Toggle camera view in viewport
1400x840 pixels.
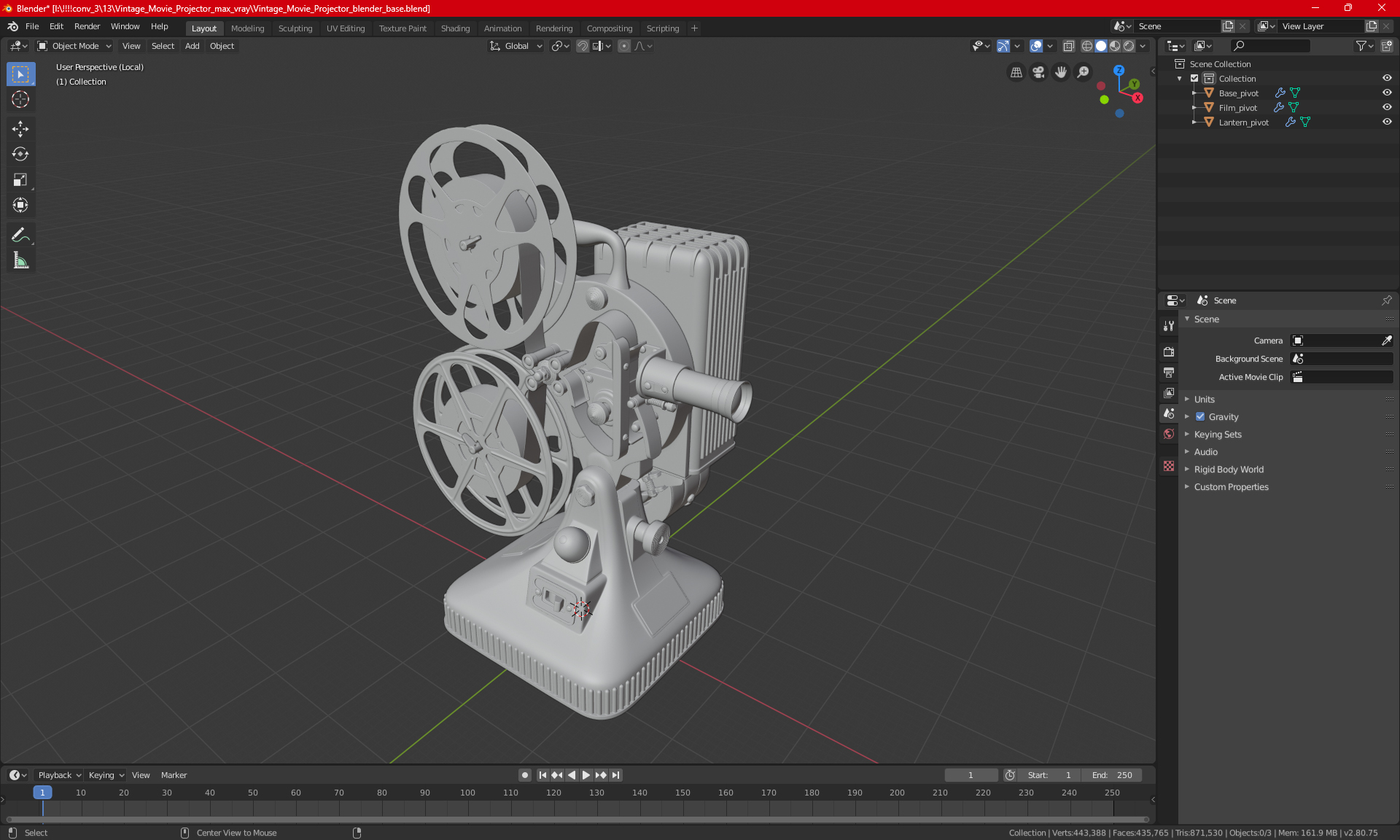coord(1038,72)
